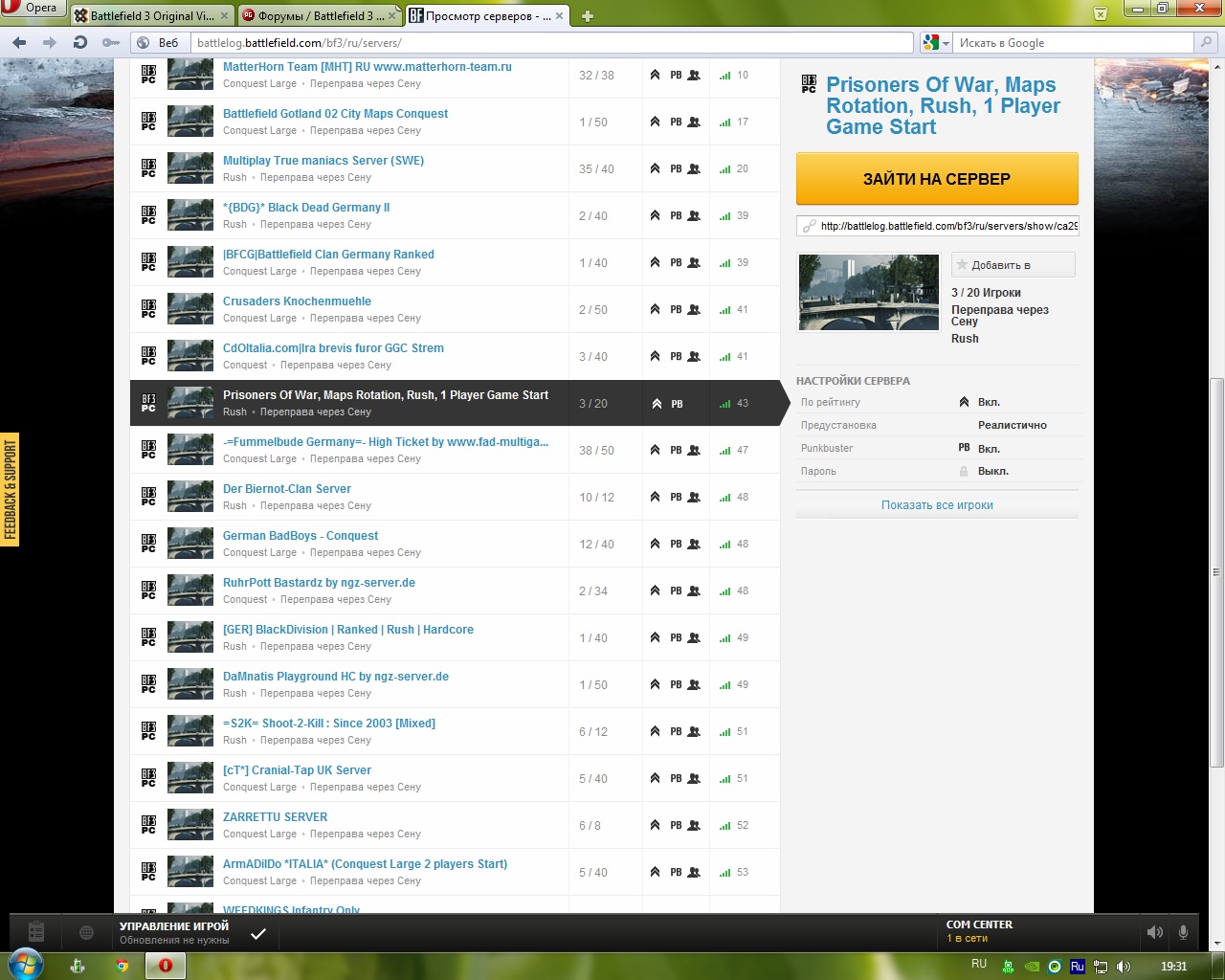The width and height of the screenshot is (1225, 980).
Task: Go back using the browser back arrow
Action: (19, 42)
